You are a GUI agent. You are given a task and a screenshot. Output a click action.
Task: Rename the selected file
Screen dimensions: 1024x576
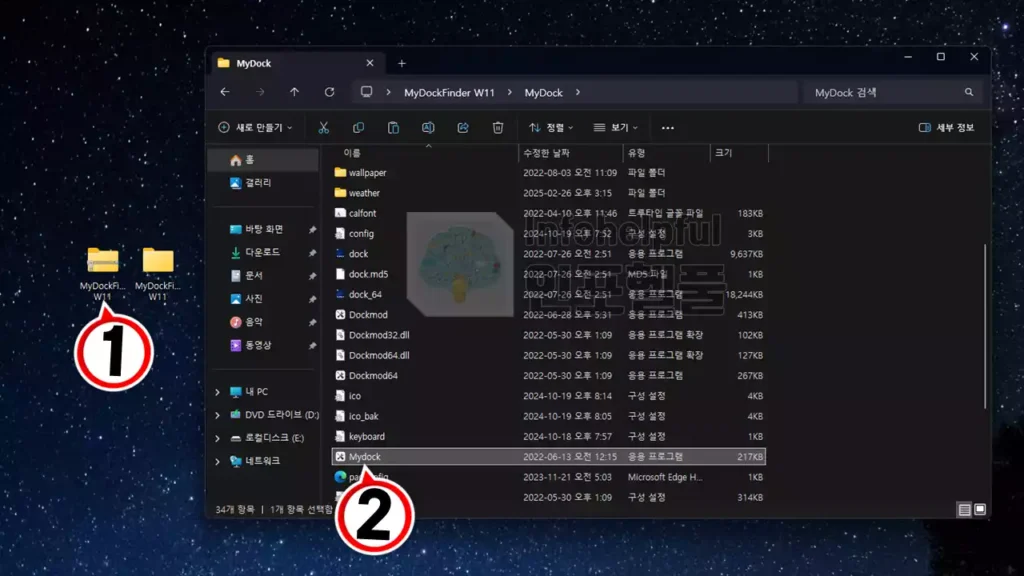point(428,127)
